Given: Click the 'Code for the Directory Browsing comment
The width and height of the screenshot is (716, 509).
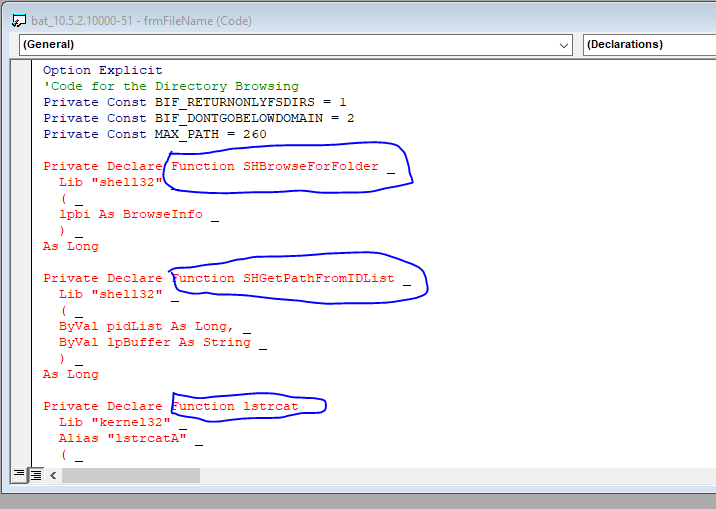Looking at the screenshot, I should pos(171,86).
